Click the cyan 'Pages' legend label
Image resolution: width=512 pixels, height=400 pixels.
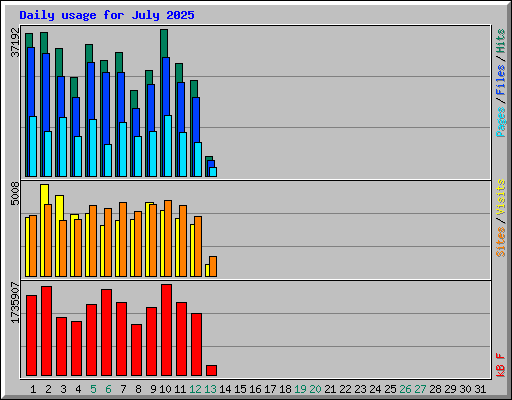click(501, 122)
